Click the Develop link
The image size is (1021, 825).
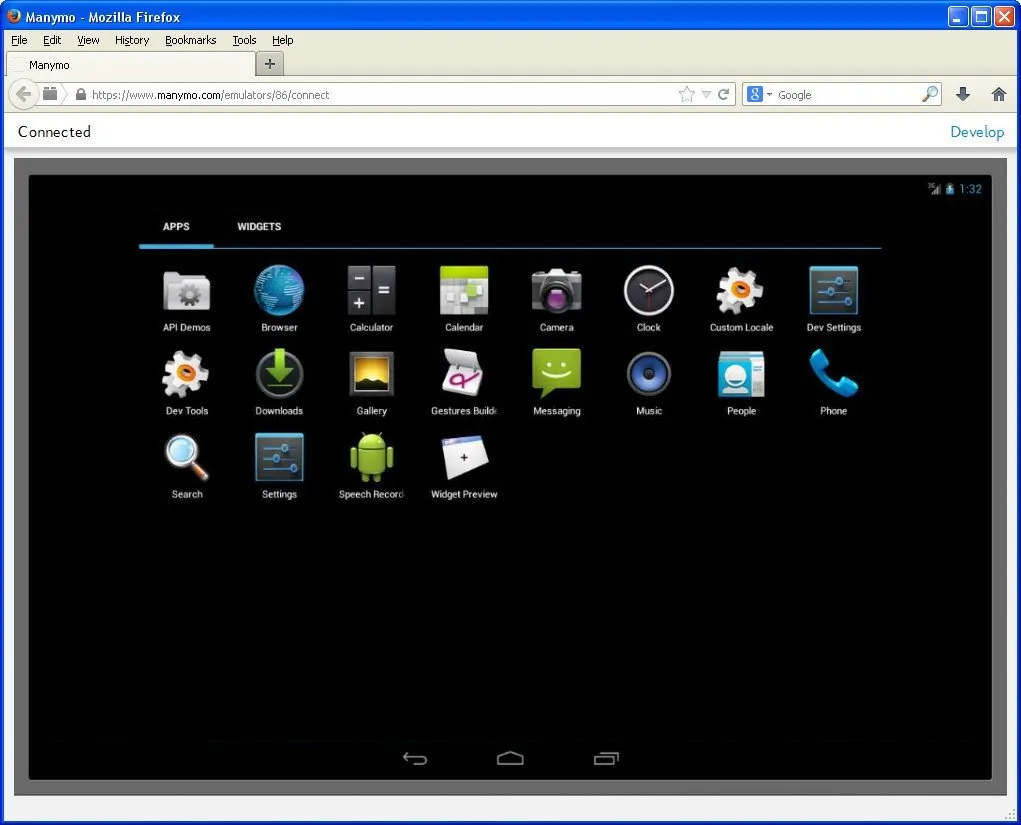(x=977, y=132)
